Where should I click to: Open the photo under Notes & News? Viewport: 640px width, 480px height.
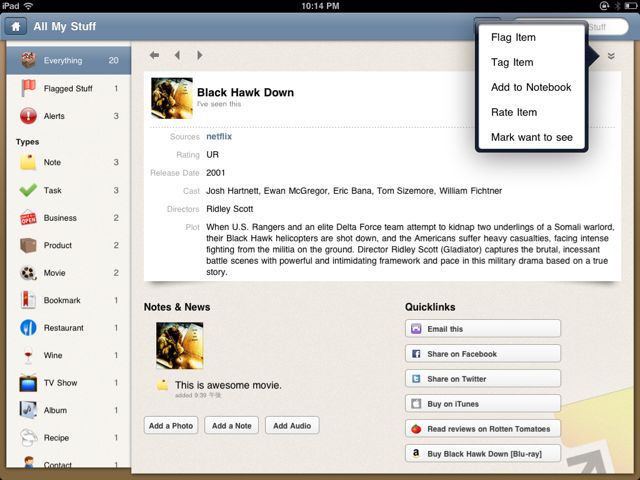tap(180, 345)
